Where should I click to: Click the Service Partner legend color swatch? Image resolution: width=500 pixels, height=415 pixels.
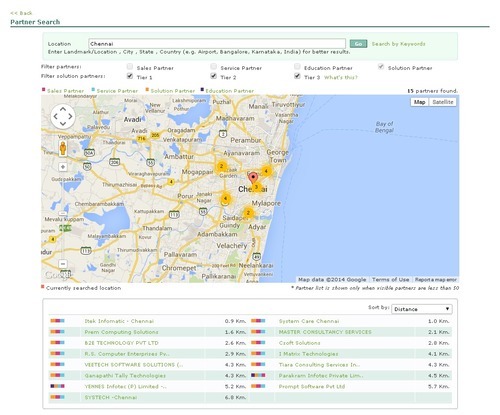[93, 90]
